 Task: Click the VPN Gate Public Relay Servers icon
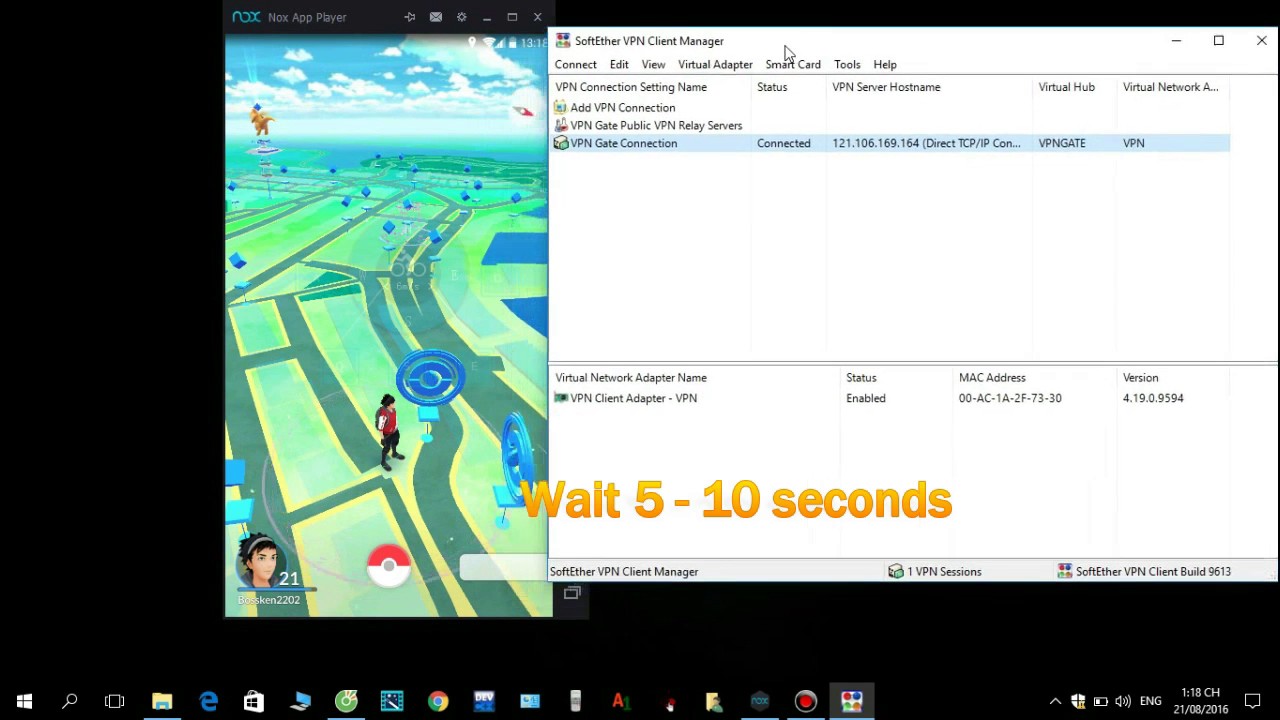[561, 125]
